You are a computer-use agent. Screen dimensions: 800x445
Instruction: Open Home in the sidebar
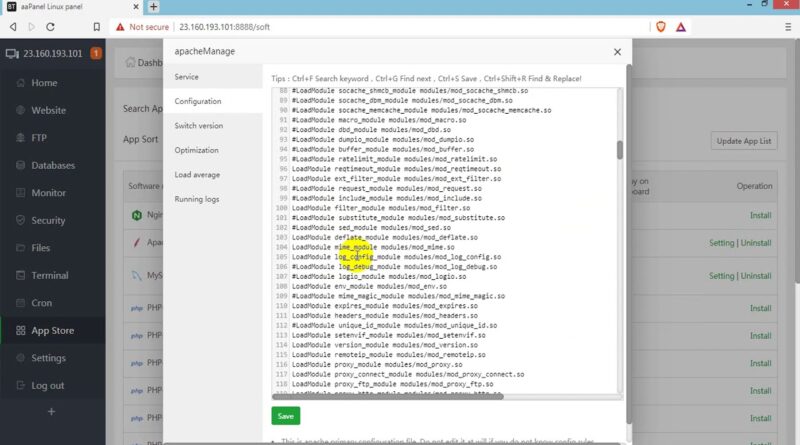44,83
